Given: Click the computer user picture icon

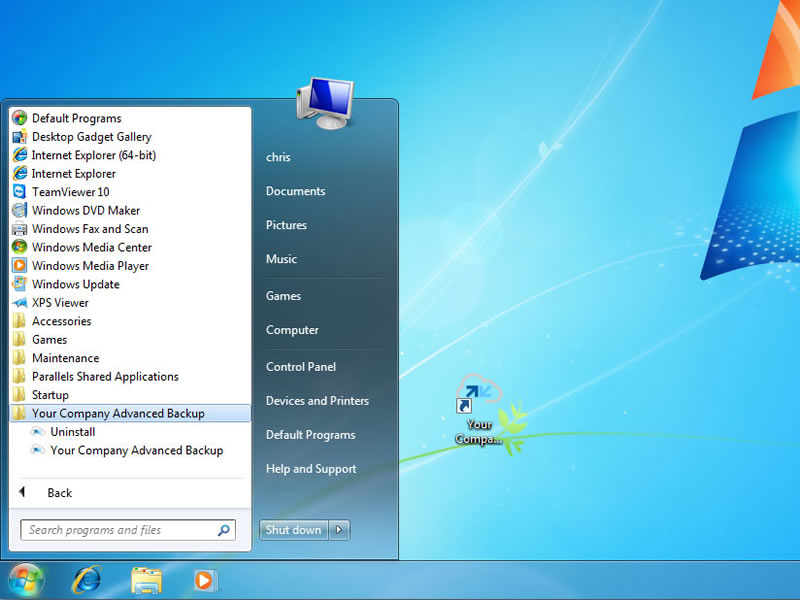Looking at the screenshot, I should [326, 103].
